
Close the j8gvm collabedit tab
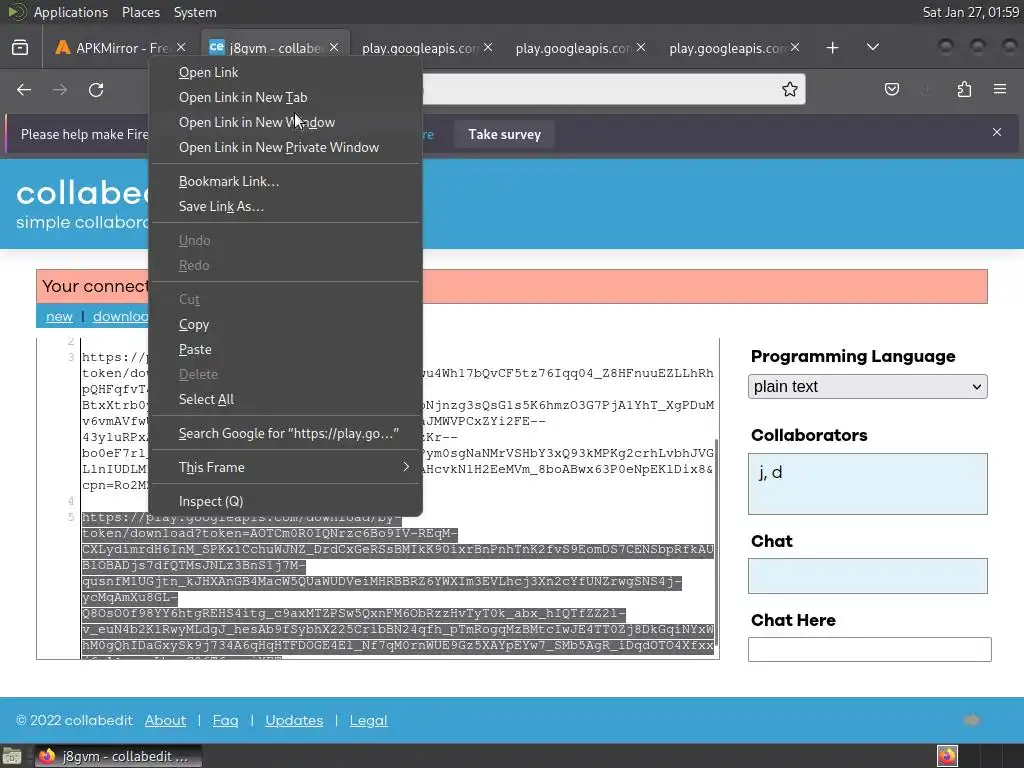[x=334, y=47]
